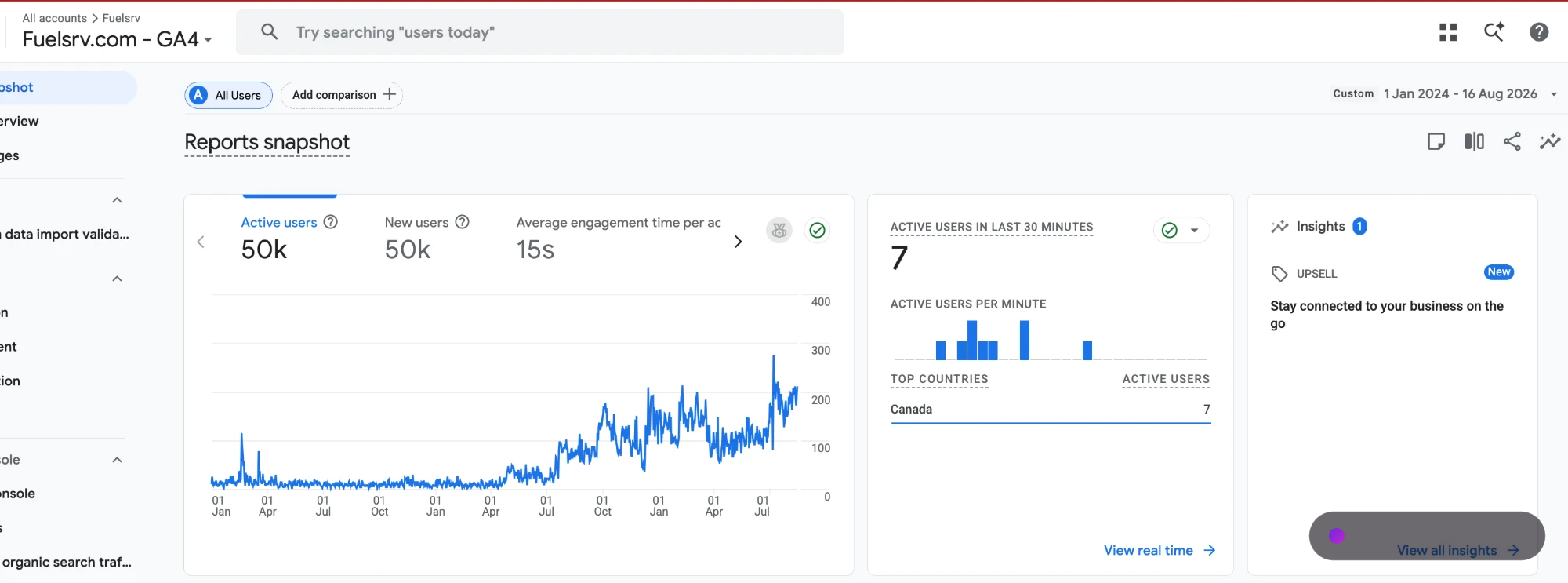This screenshot has width=1568, height=583.
Task: Open the AI search sparkle icon
Action: [1494, 32]
